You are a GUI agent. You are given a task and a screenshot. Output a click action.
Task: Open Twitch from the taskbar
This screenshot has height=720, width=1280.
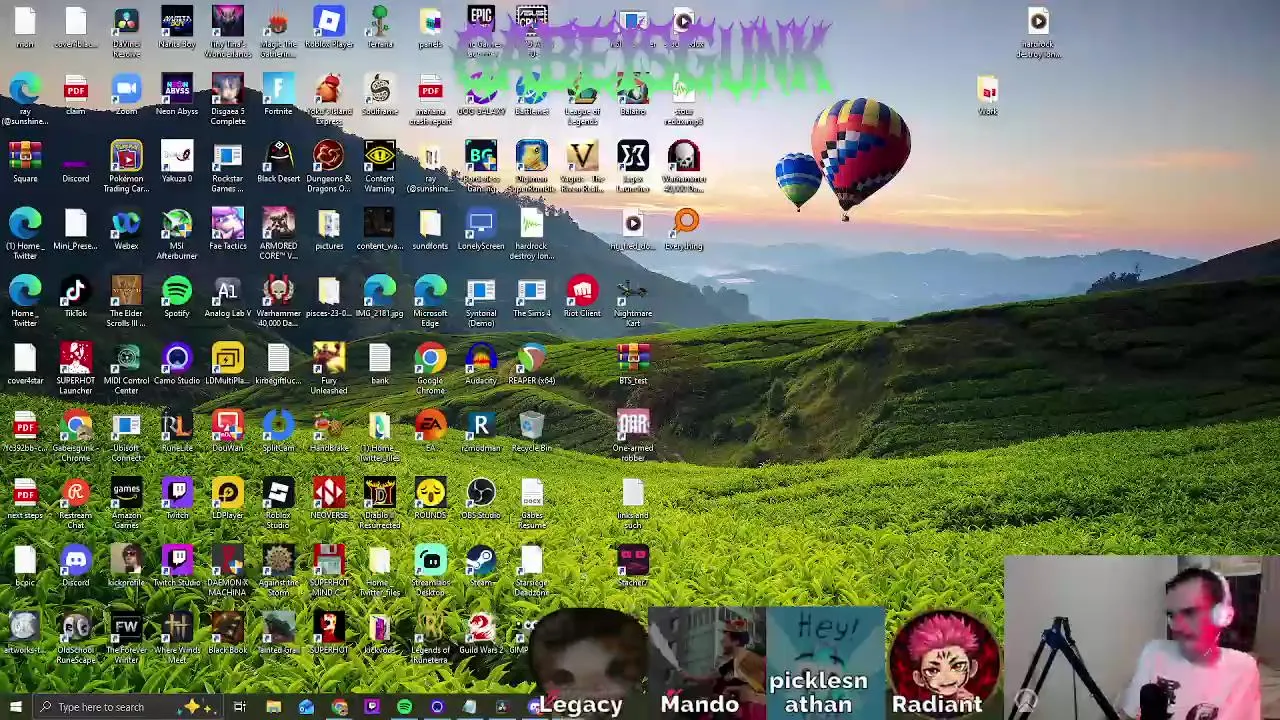pos(371,707)
